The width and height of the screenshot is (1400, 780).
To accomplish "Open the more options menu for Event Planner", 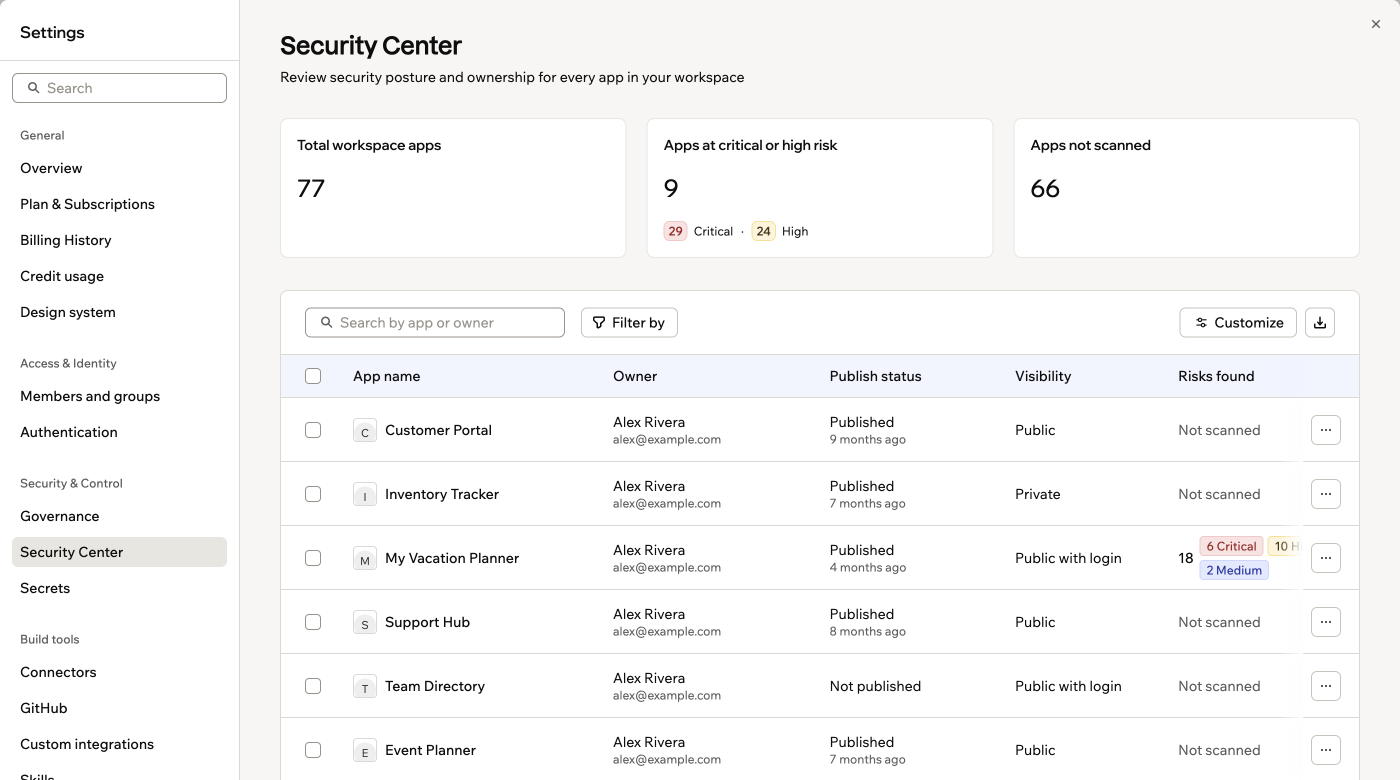I will pyautogui.click(x=1326, y=750).
